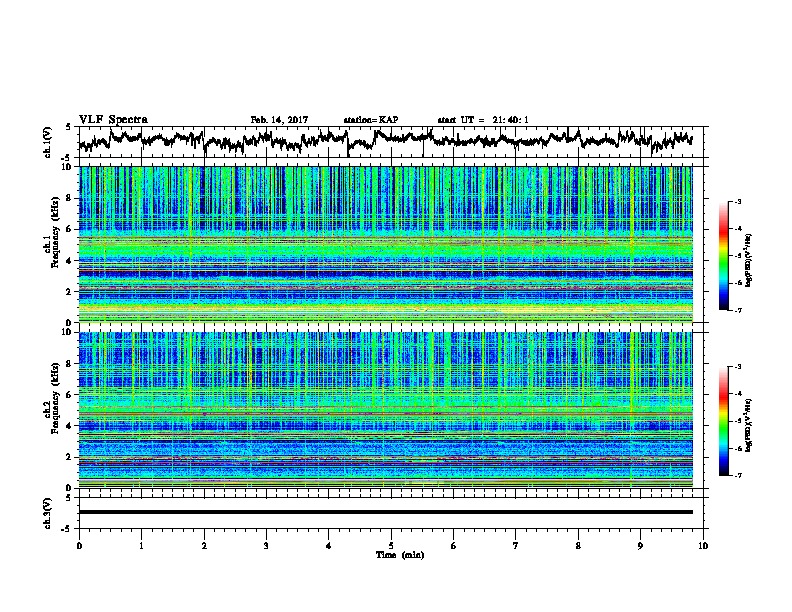The width and height of the screenshot is (792, 612).
Task: Click the ch.1 voltage waveform trace
Action: [385, 140]
